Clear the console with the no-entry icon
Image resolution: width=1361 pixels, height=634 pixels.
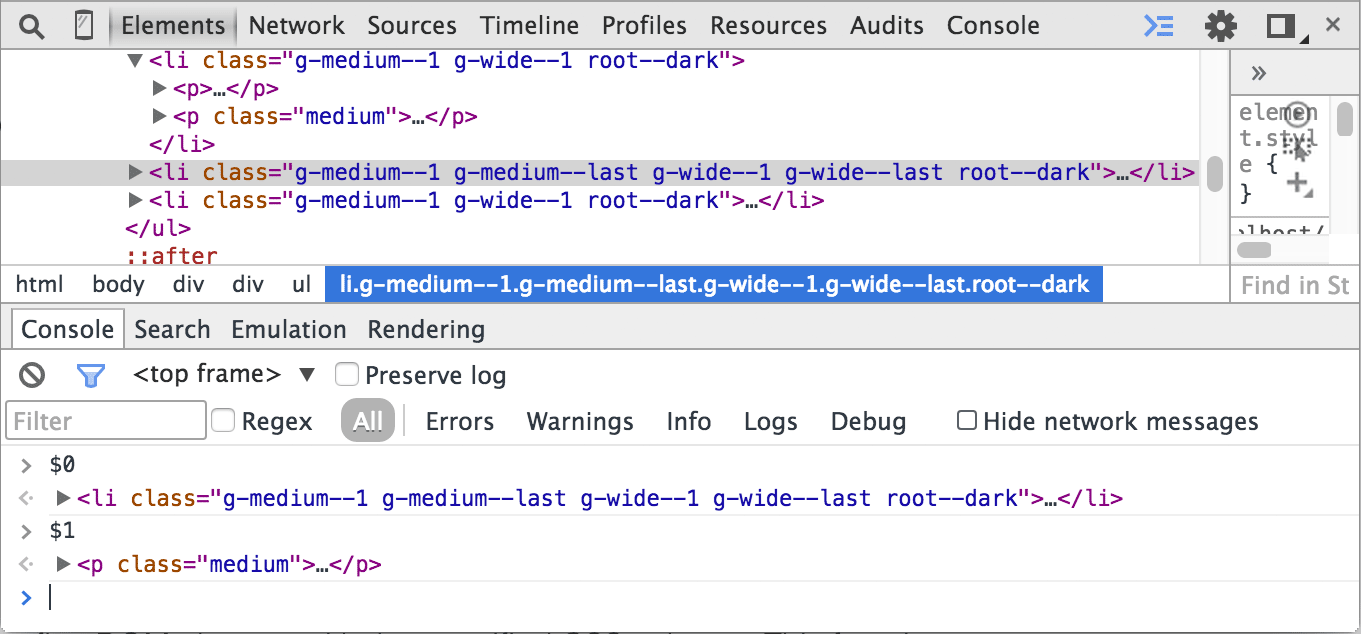click(x=32, y=375)
